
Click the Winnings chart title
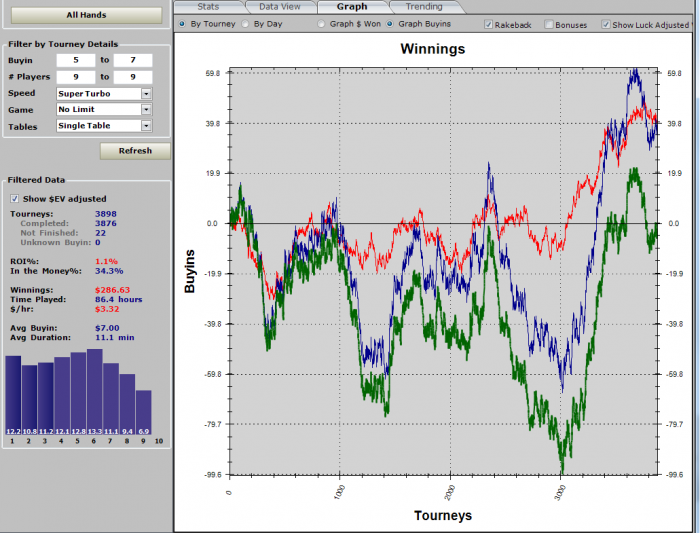pos(433,49)
